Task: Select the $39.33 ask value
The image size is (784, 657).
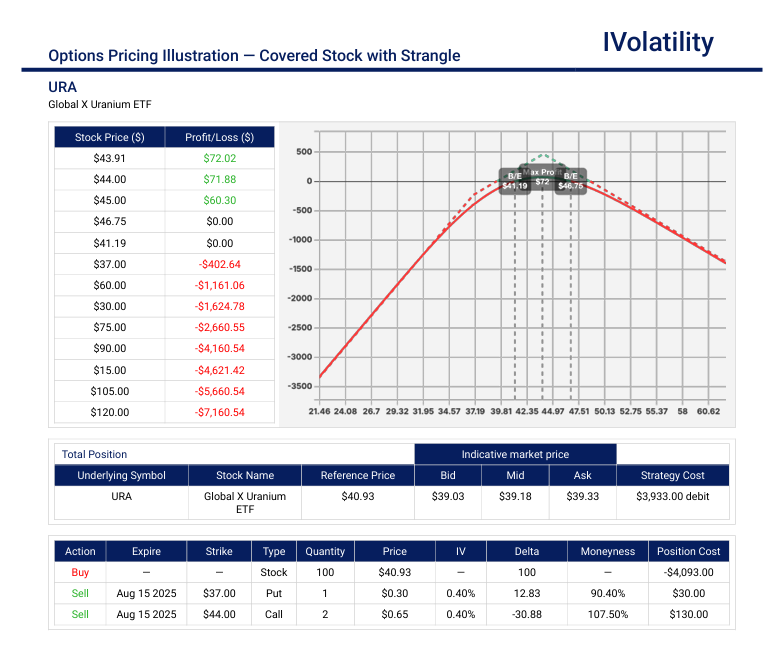Action: (x=582, y=496)
